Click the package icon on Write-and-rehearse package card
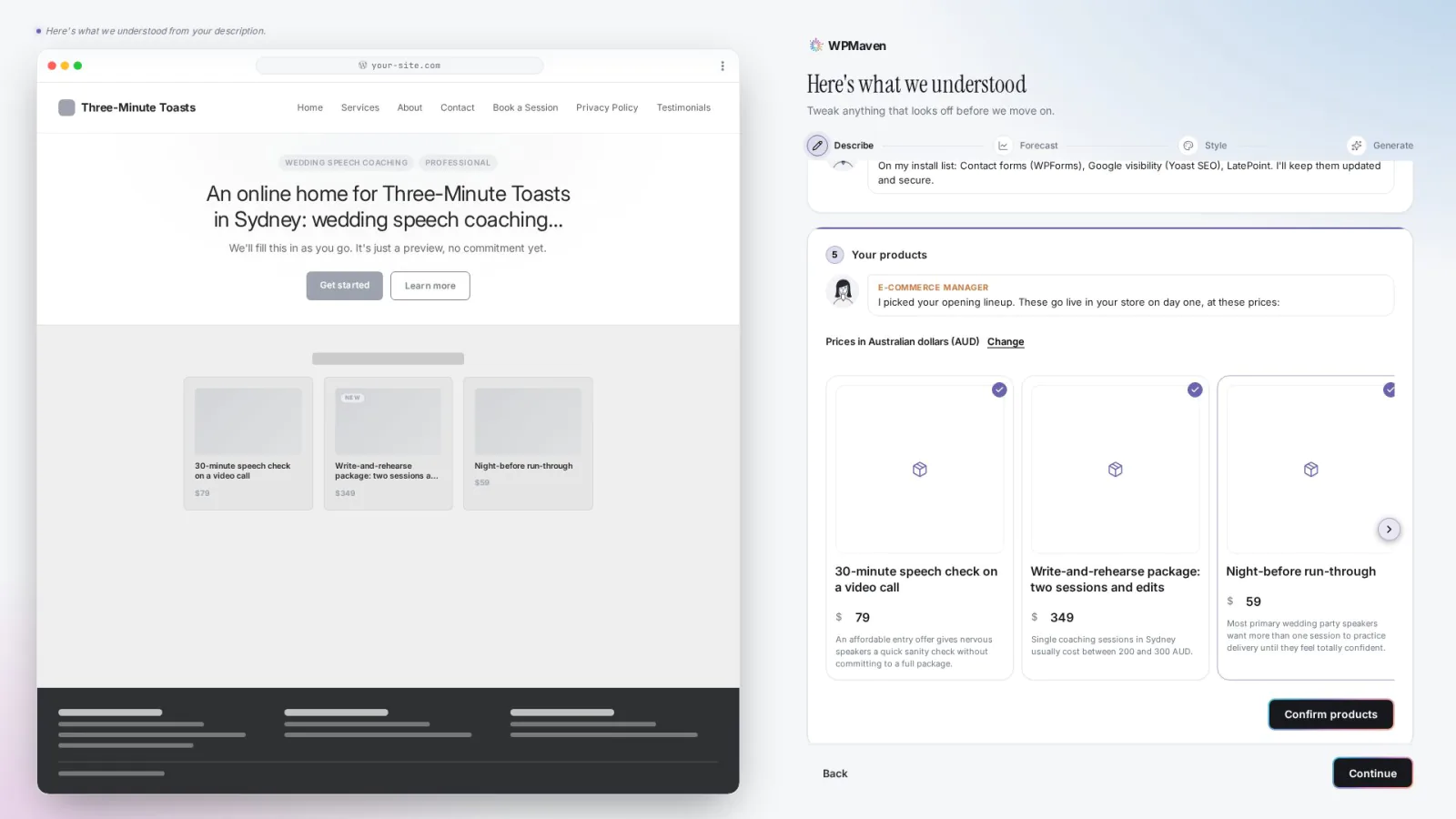The width and height of the screenshot is (1456, 819). [x=1116, y=470]
